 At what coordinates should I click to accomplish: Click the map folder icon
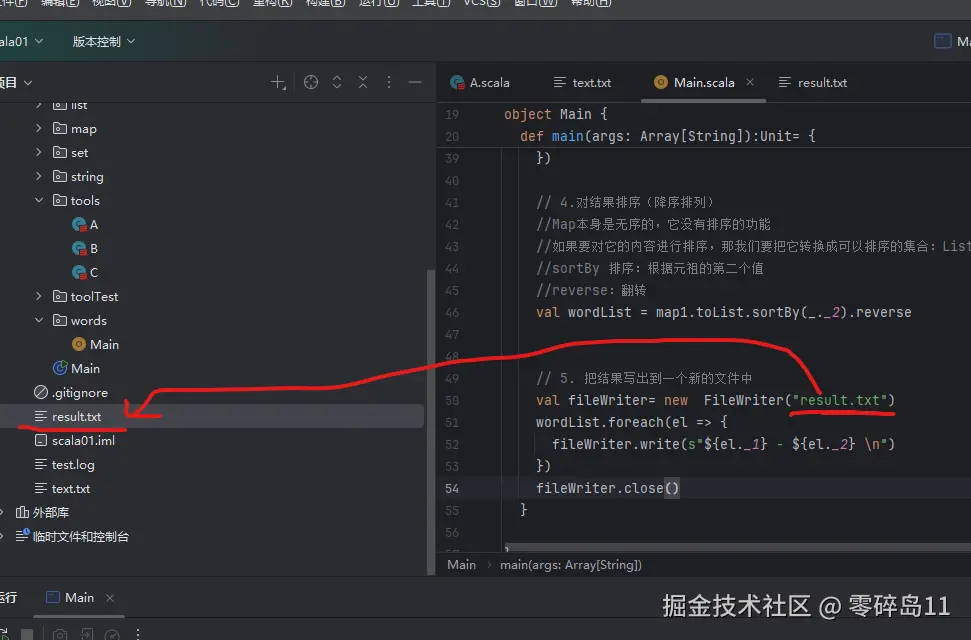tap(60, 128)
